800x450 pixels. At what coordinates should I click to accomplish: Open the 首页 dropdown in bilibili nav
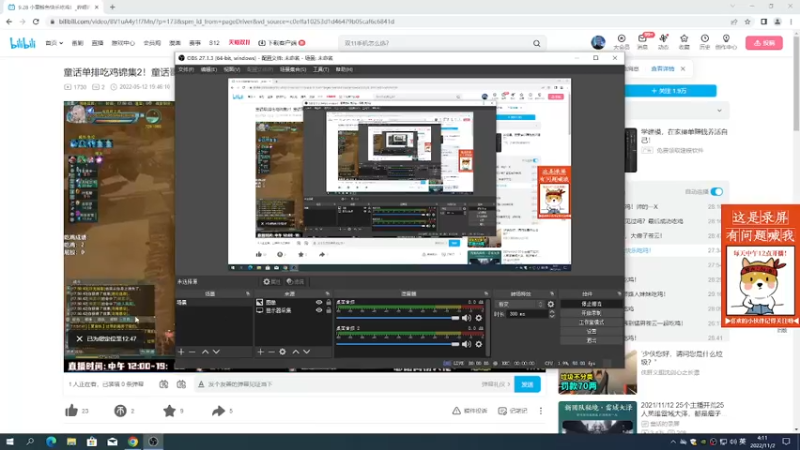click(x=54, y=43)
